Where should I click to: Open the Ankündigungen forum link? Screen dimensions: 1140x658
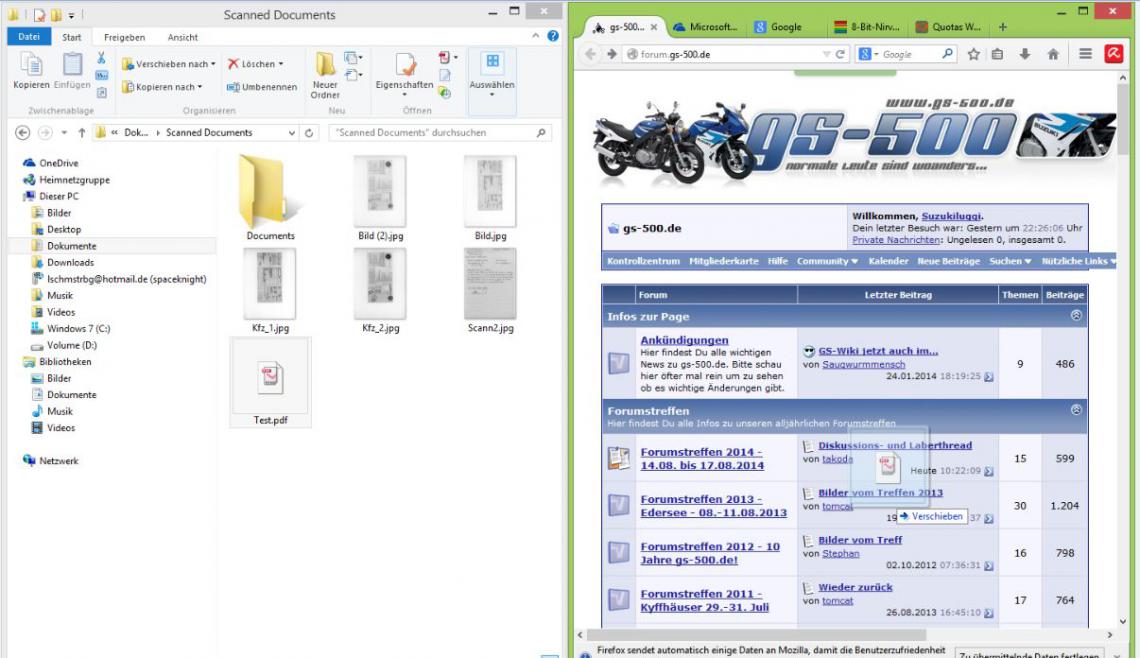pos(684,340)
